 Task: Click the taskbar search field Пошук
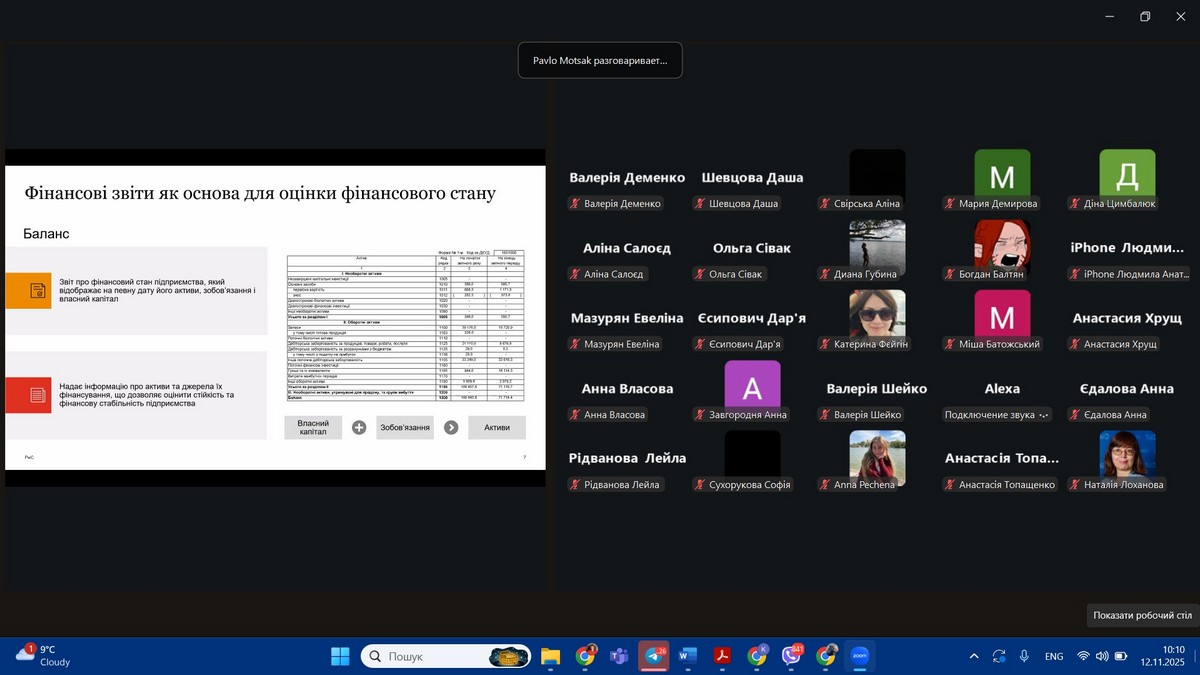point(430,656)
